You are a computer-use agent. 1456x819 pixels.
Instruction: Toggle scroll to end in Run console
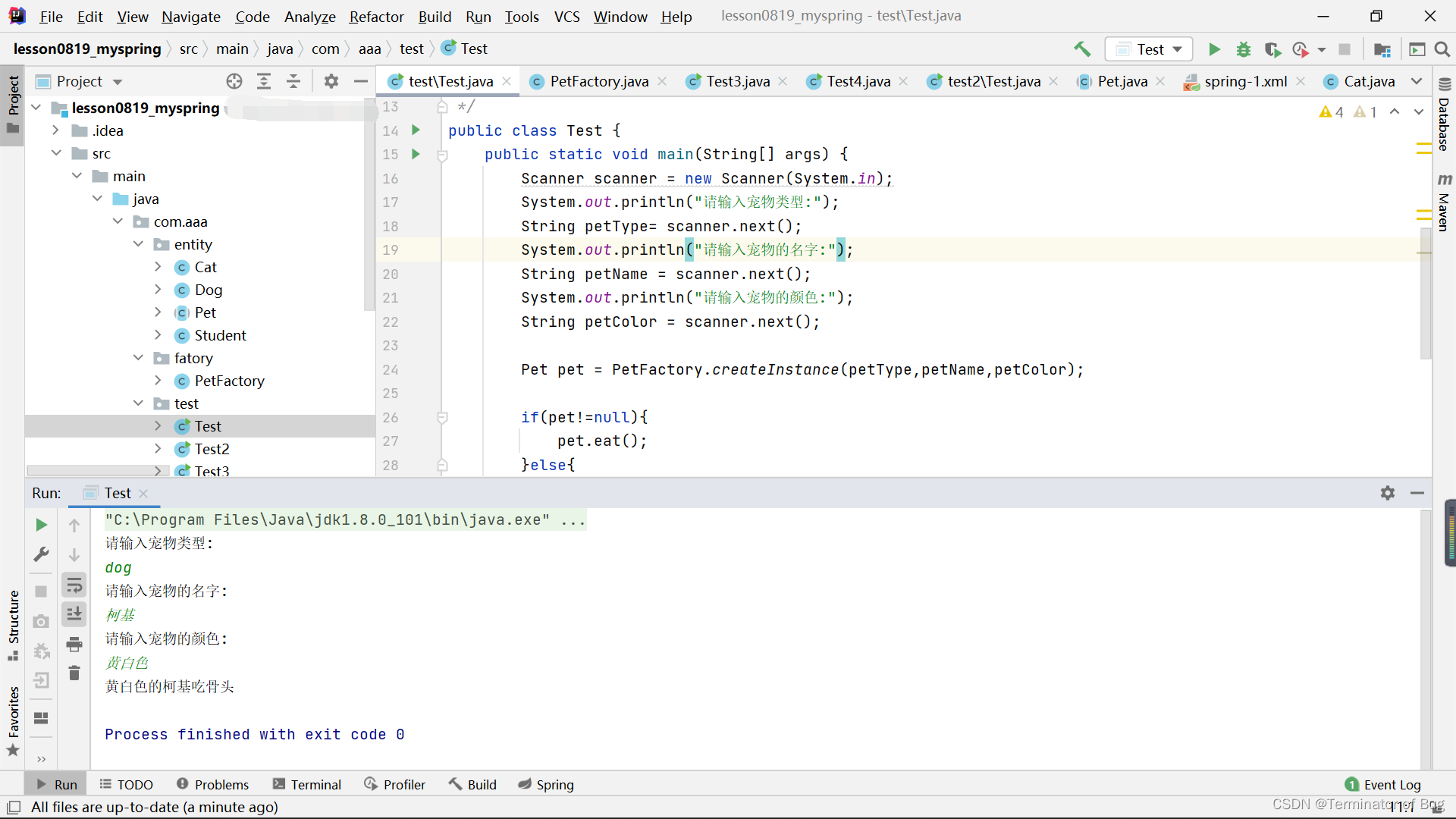coord(74,614)
